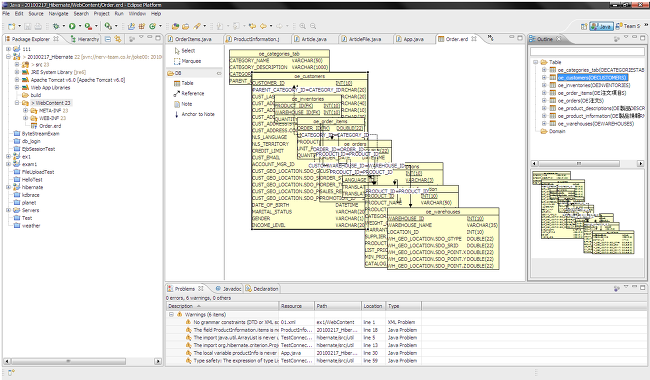Show hidden editor tabs list
This screenshot has width=650, height=380.
(491, 38)
